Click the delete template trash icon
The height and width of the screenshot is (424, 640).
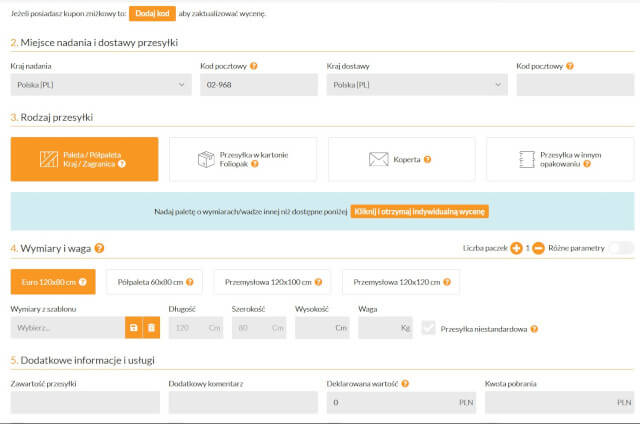click(151, 327)
